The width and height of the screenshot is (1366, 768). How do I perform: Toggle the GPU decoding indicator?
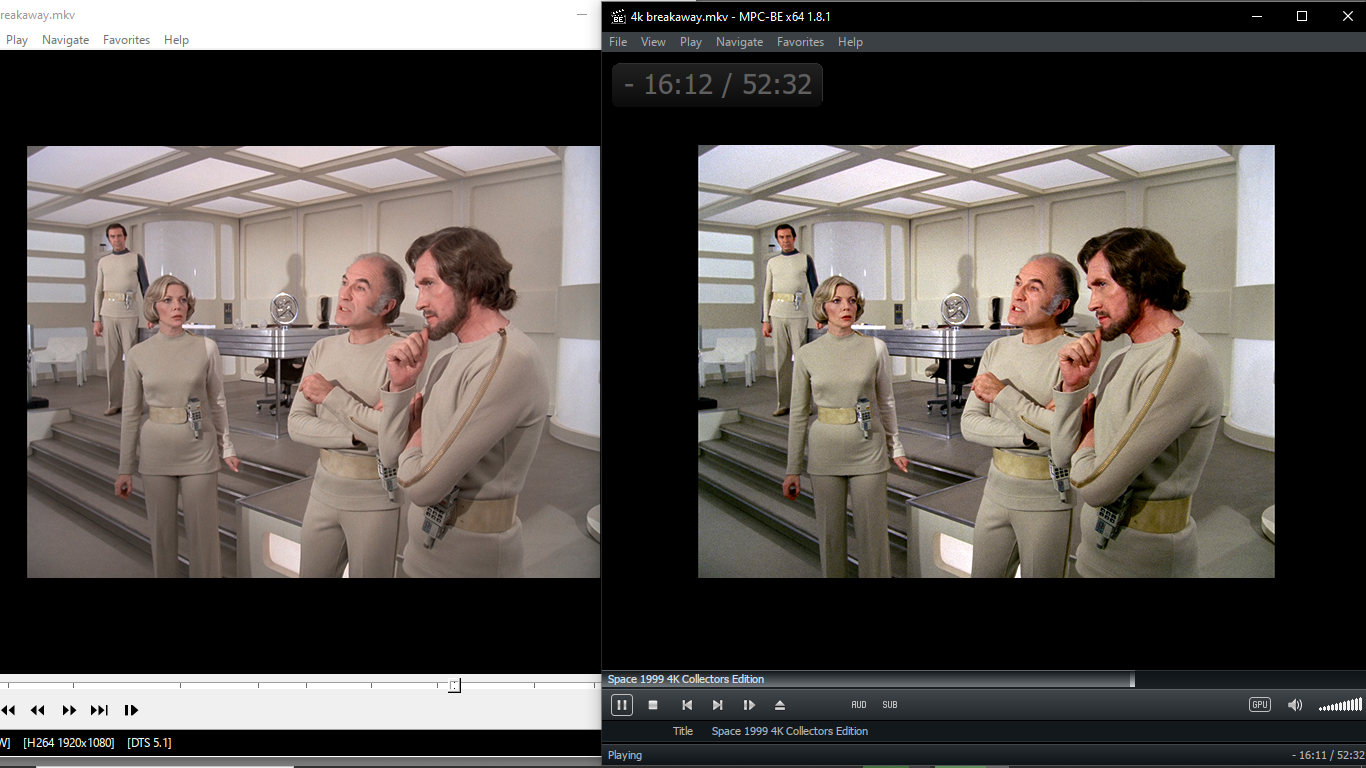tap(1260, 705)
